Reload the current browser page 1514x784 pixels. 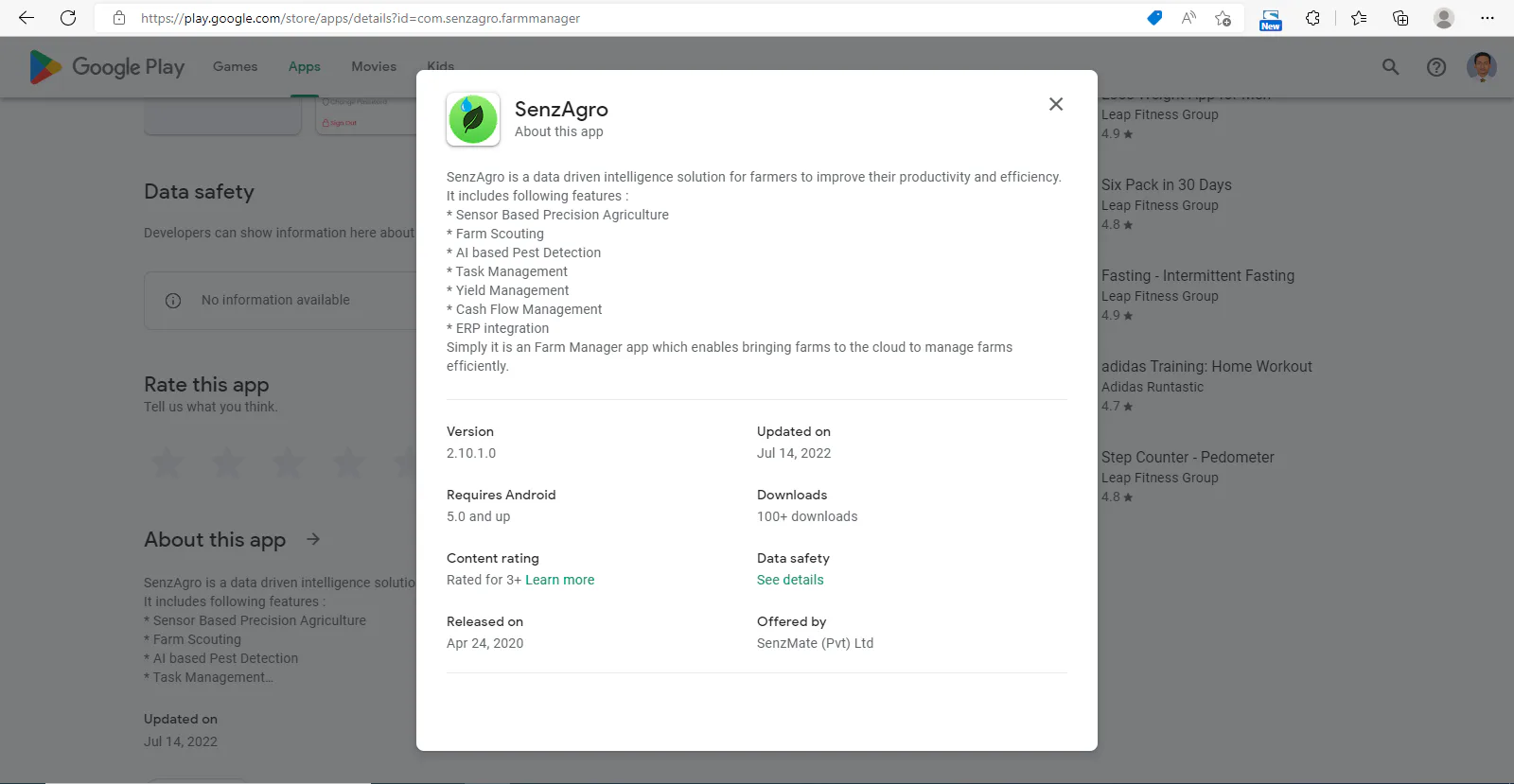[68, 18]
